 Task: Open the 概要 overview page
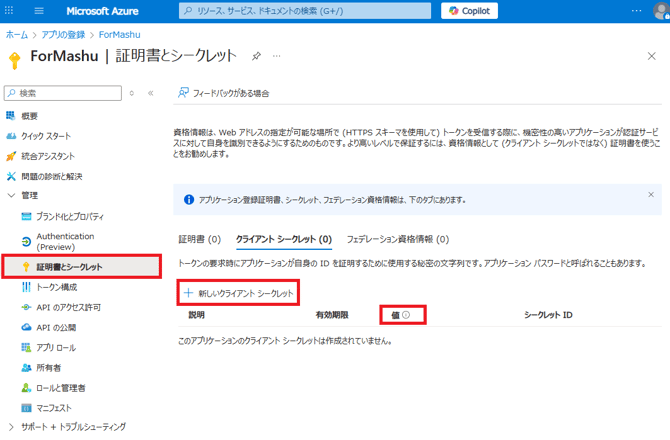[29, 116]
